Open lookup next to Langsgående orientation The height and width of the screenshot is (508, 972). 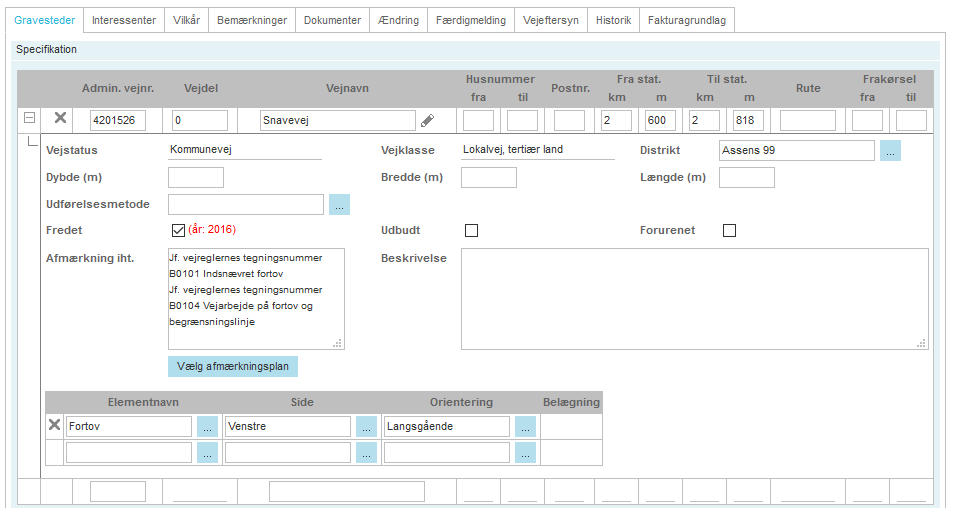coord(525,427)
